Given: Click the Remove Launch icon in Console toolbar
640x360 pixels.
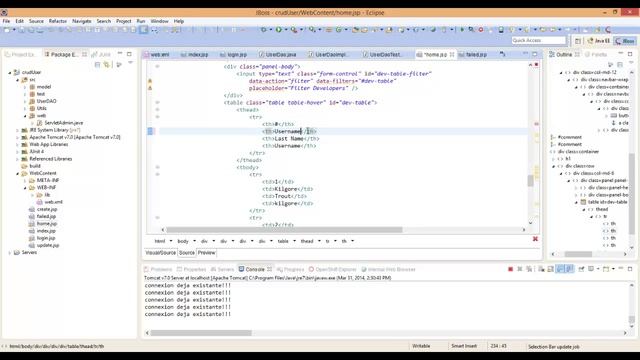Looking at the screenshot, I should [x=520, y=269].
